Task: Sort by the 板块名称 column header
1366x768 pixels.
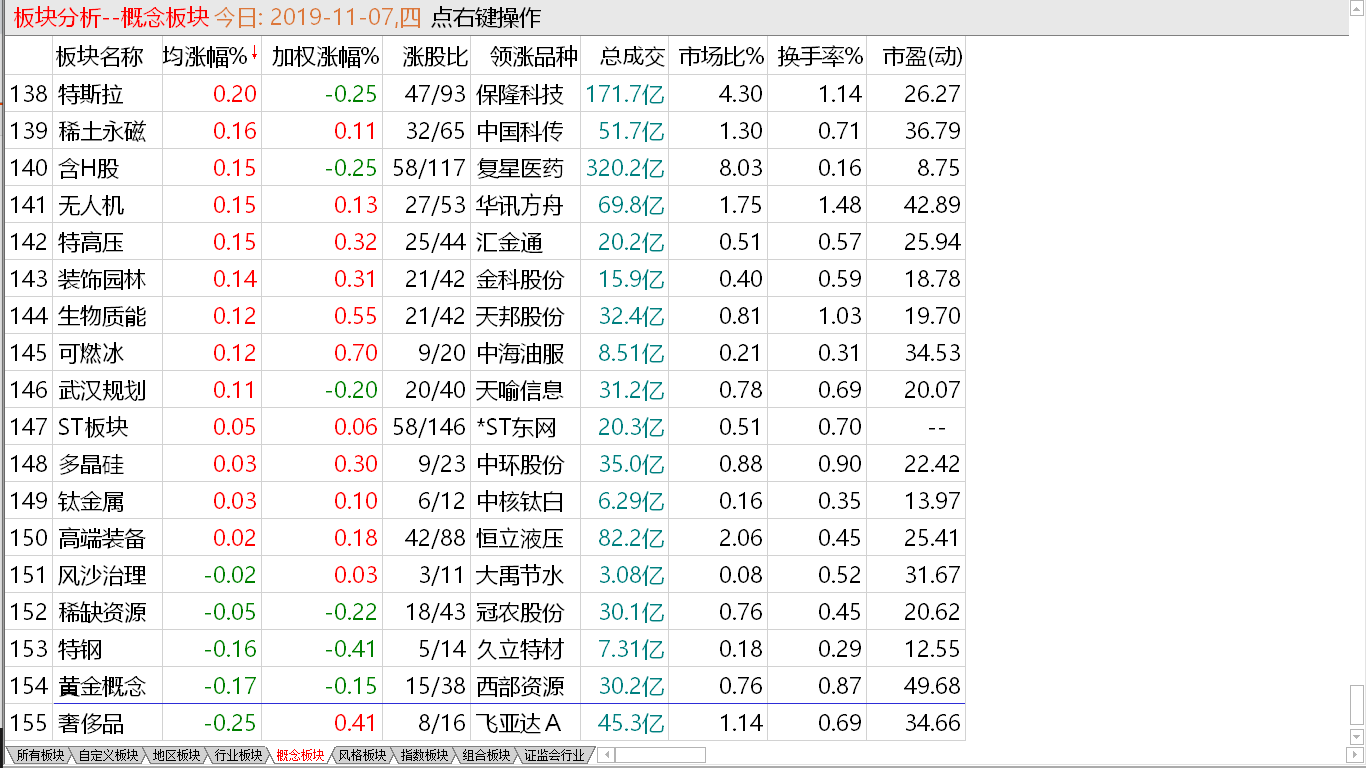Action: pyautogui.click(x=100, y=57)
